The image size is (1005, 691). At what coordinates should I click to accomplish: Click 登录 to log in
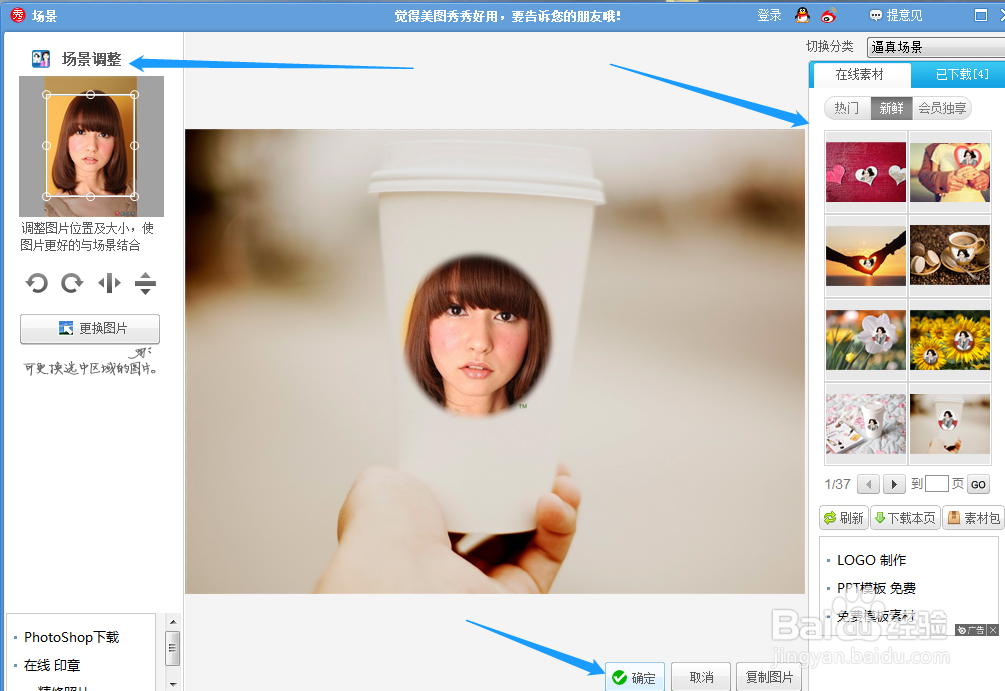(x=769, y=15)
